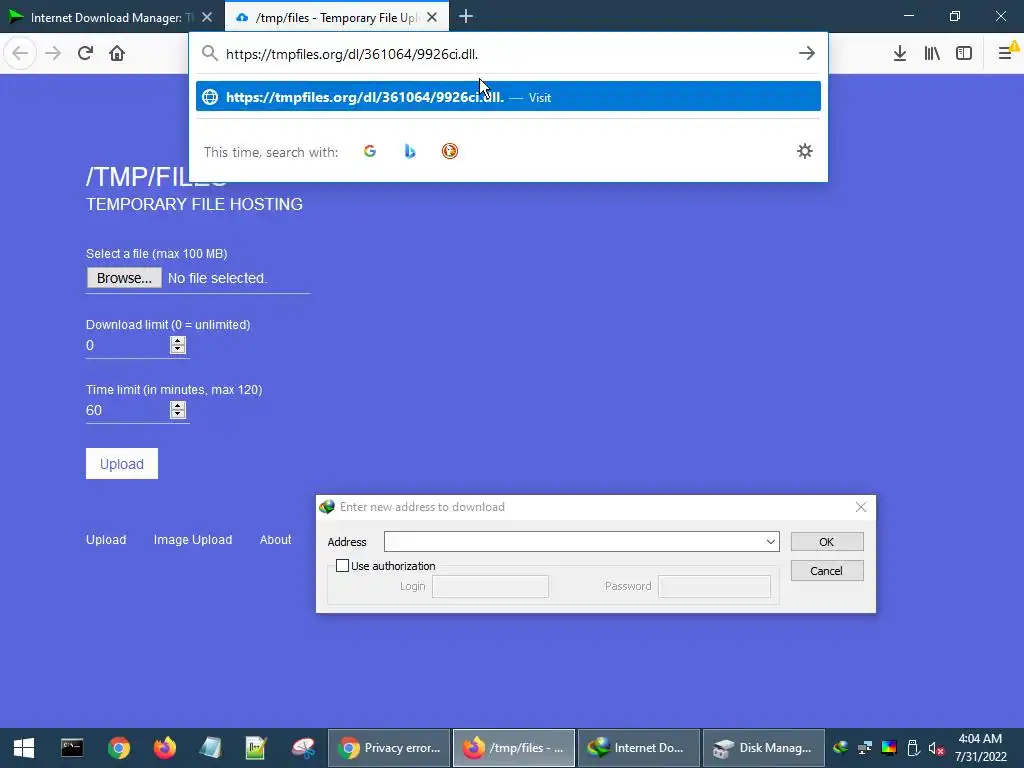Click the muted volume tray icon
Screen dimensions: 1024x768
936,748
